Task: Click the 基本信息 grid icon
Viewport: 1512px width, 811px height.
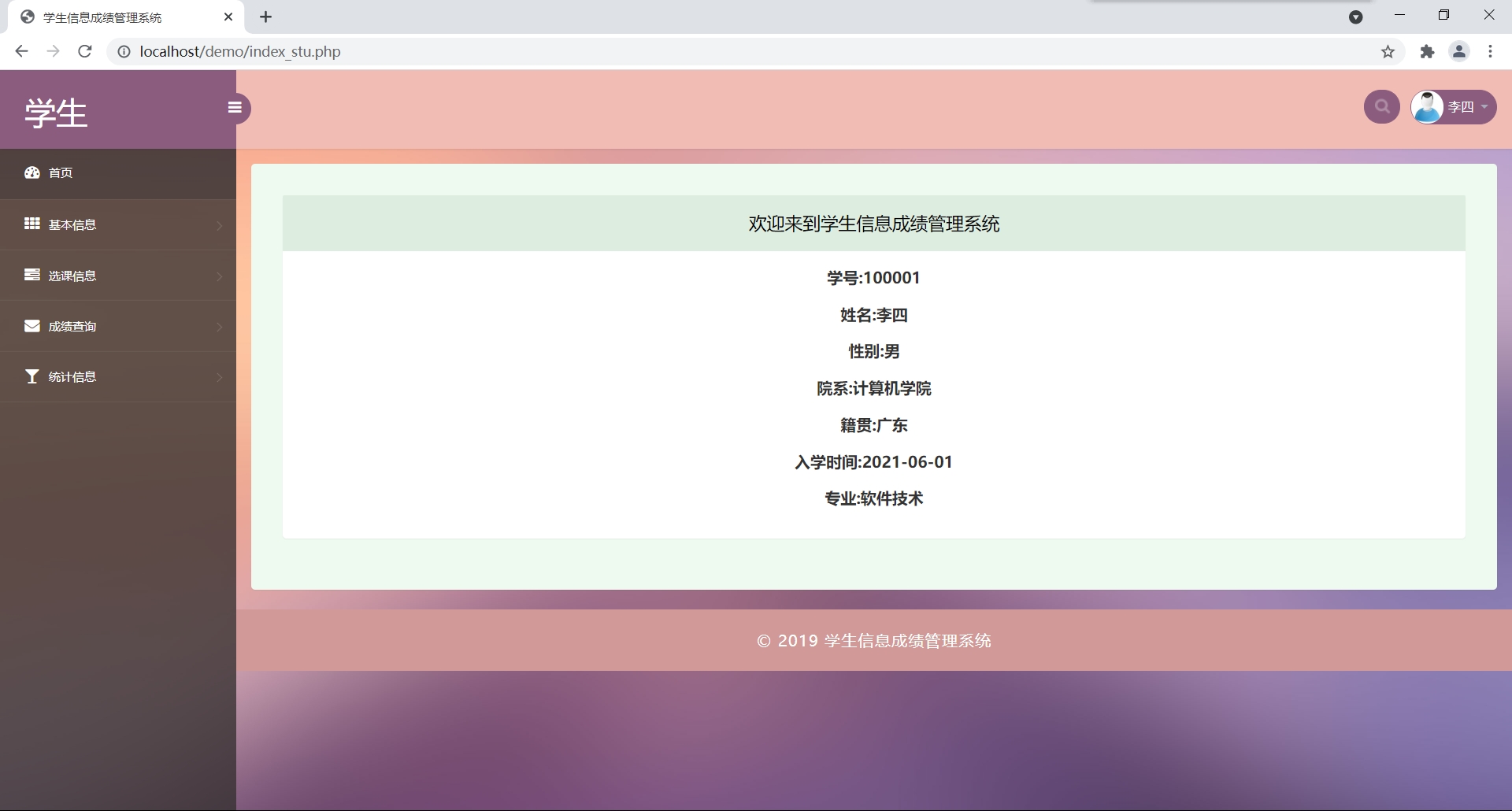Action: pyautogui.click(x=31, y=224)
